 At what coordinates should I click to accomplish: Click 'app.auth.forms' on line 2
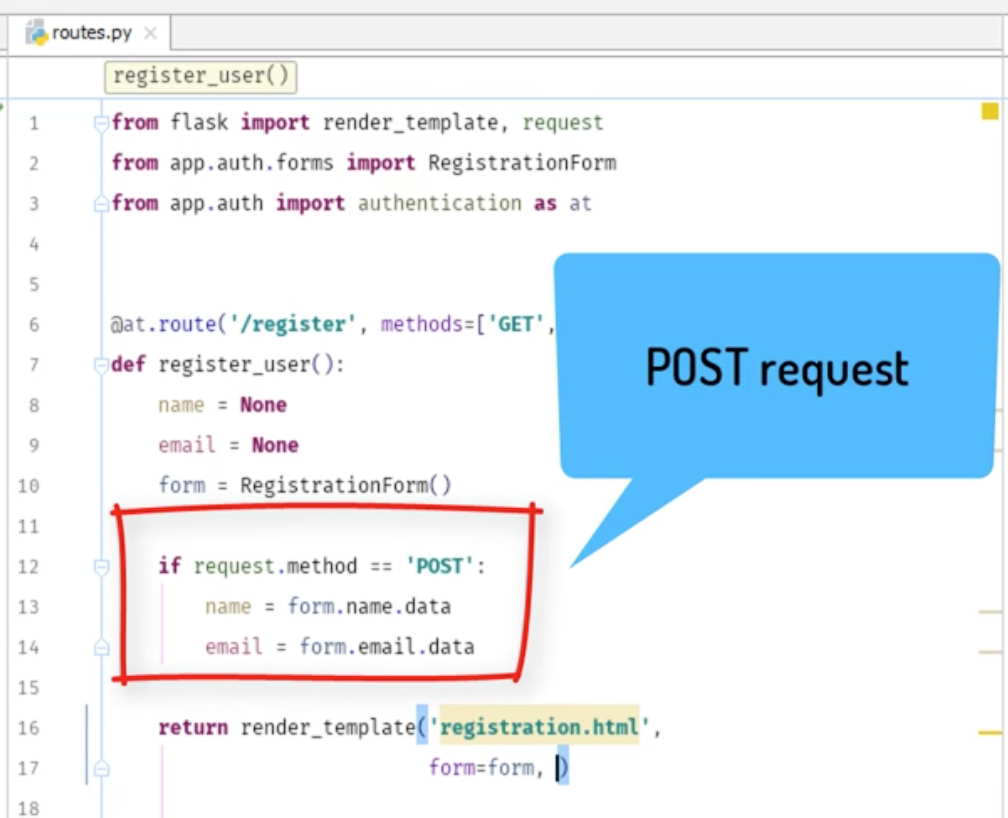(x=252, y=163)
